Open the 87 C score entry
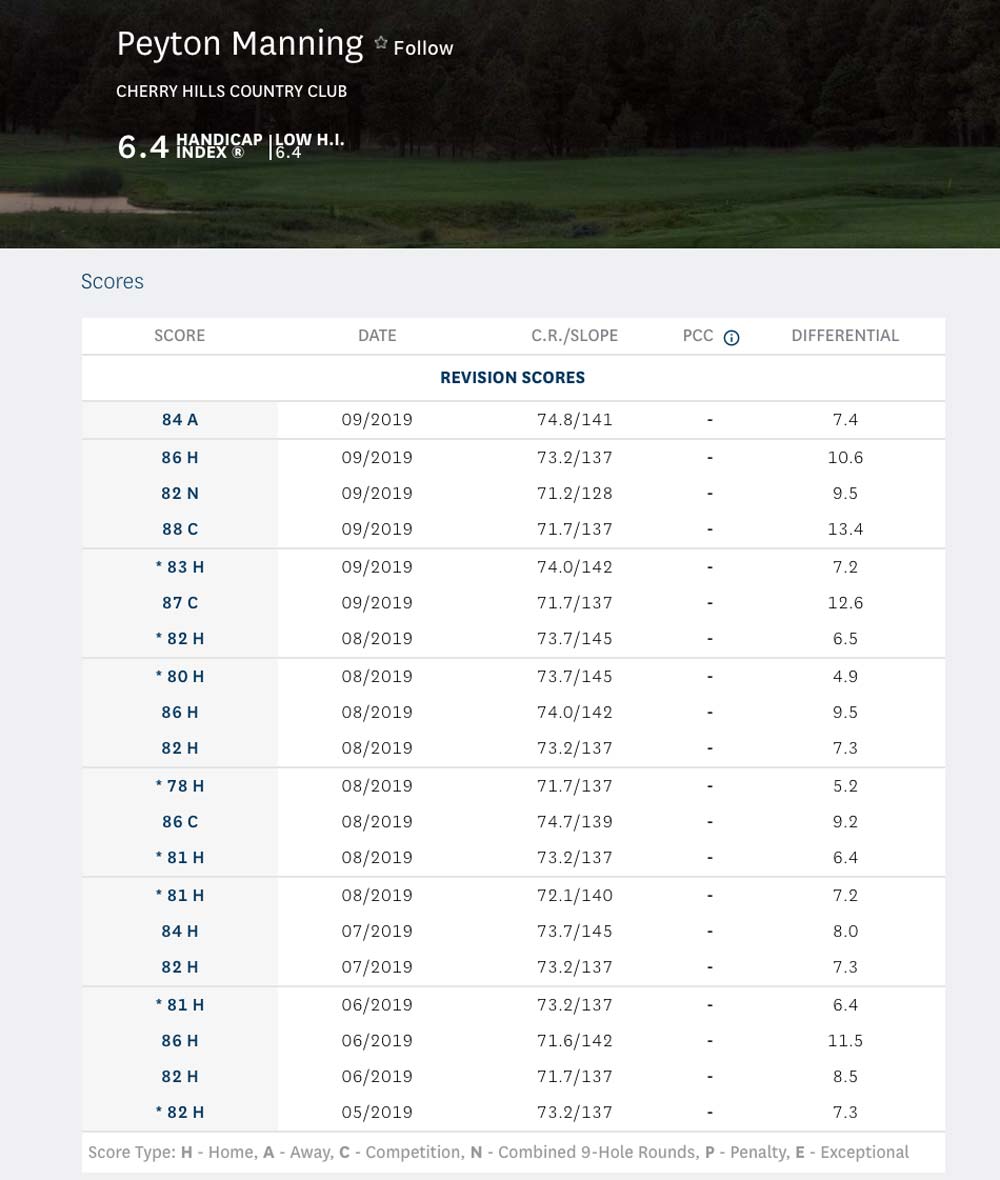The width and height of the screenshot is (1000, 1180). 180,603
